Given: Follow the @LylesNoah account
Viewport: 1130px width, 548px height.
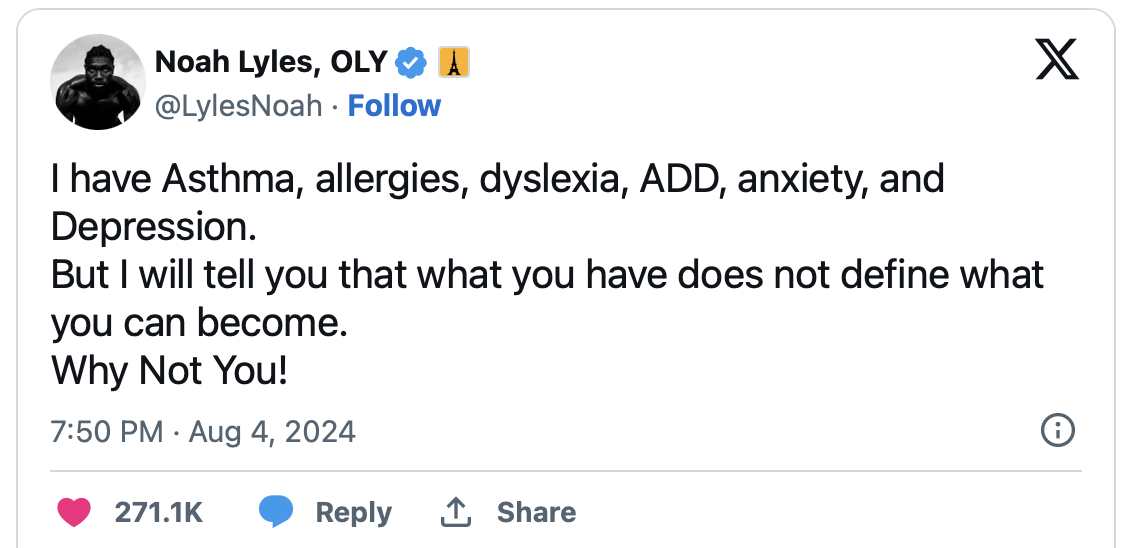Looking at the screenshot, I should tap(394, 106).
